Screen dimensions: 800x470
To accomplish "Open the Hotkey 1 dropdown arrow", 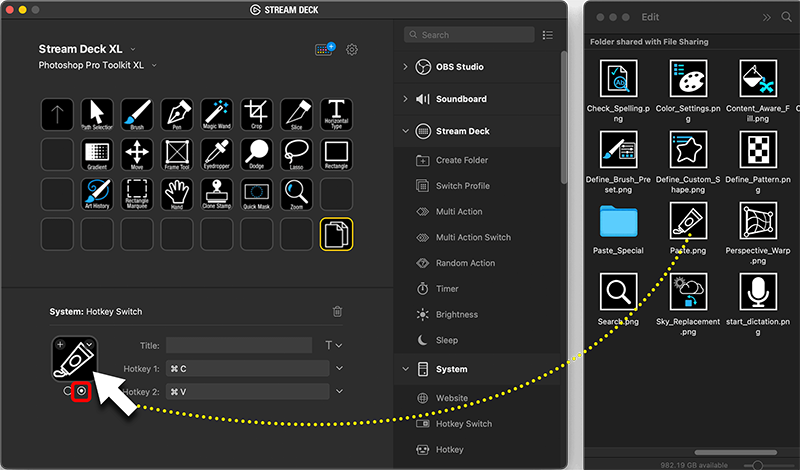I will point(339,368).
